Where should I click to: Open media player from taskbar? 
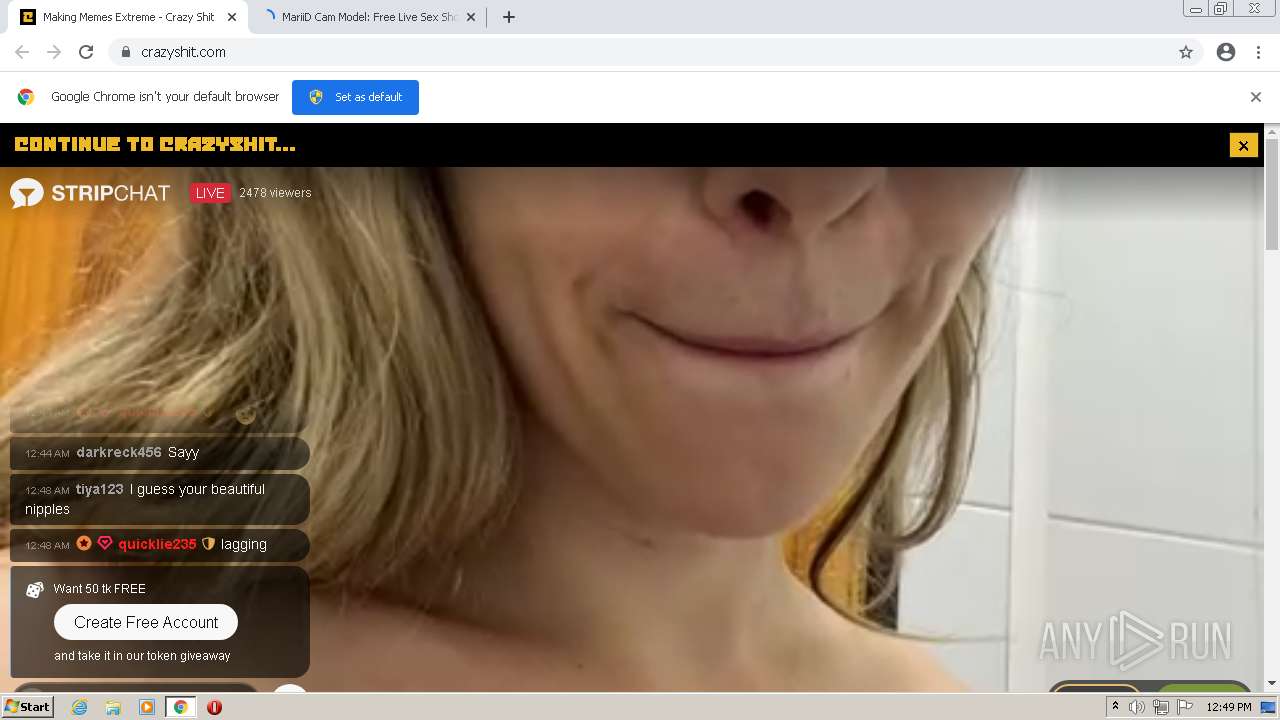tap(147, 707)
